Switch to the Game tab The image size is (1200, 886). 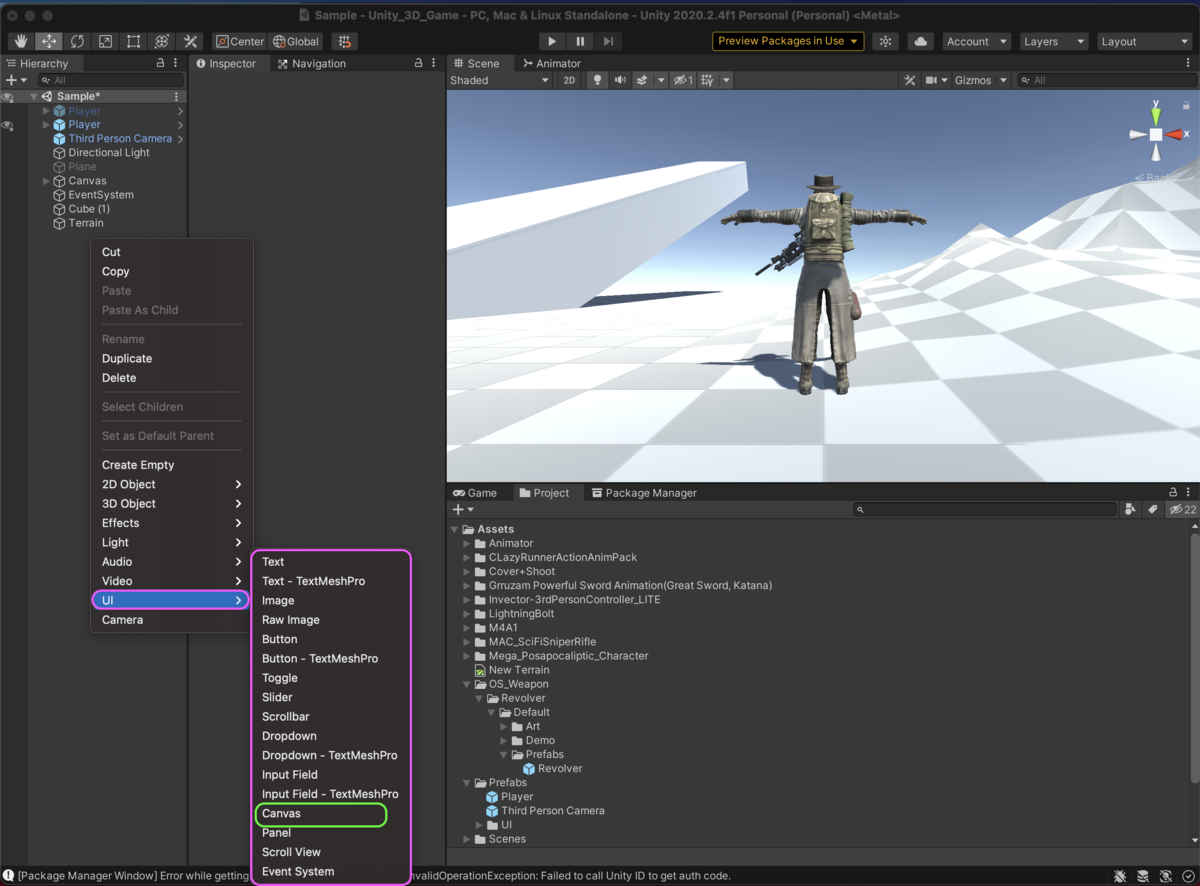[475, 493]
